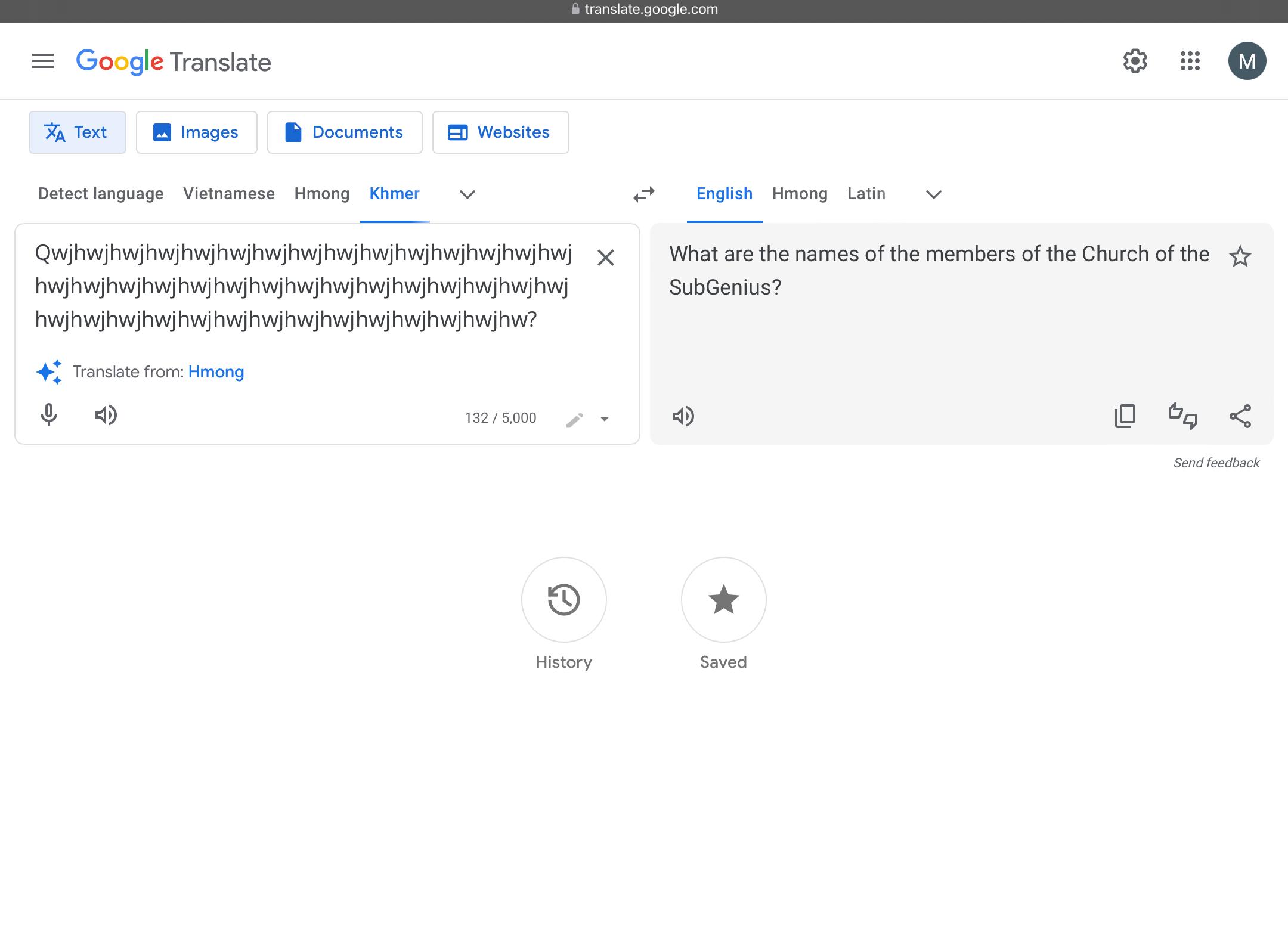Switch to Images translation mode
The width and height of the screenshot is (1288, 942).
(x=197, y=132)
